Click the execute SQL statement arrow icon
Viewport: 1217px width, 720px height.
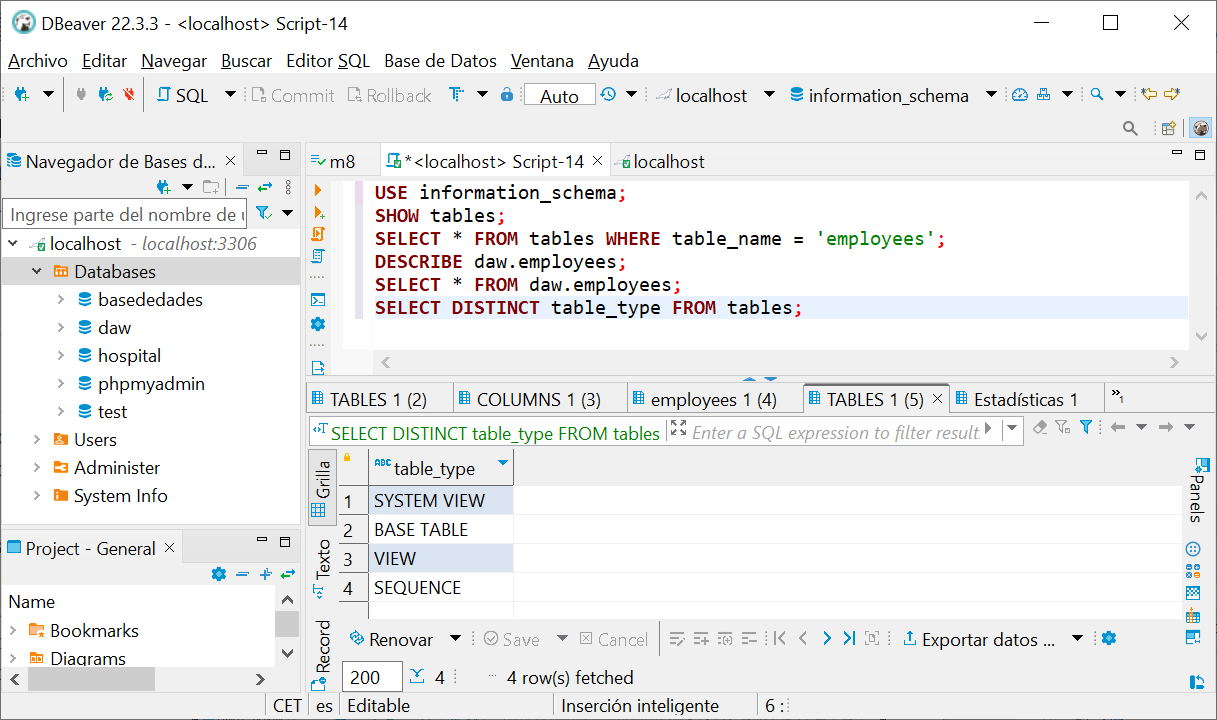pos(318,190)
